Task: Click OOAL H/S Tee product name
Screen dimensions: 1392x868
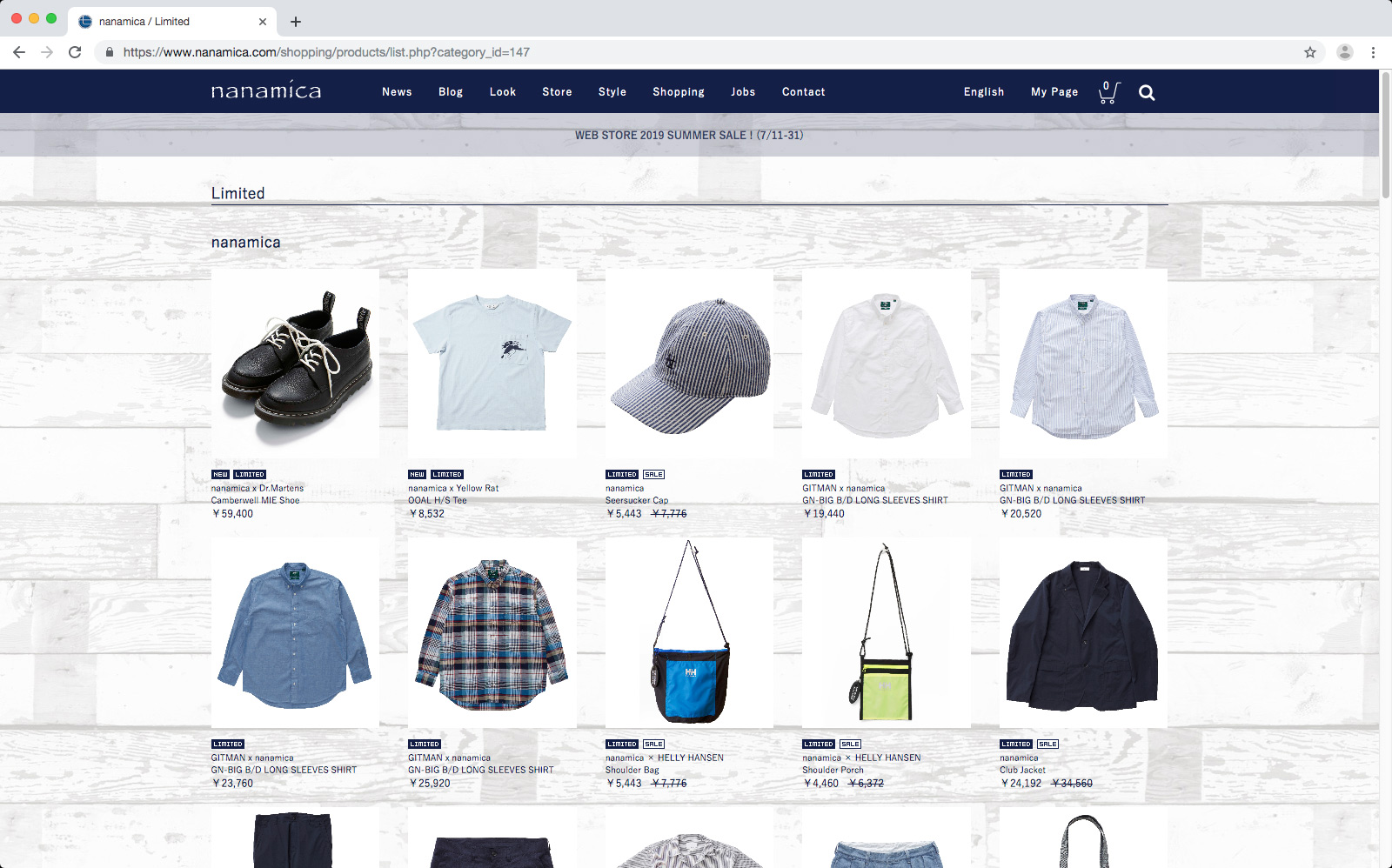Action: (x=438, y=501)
